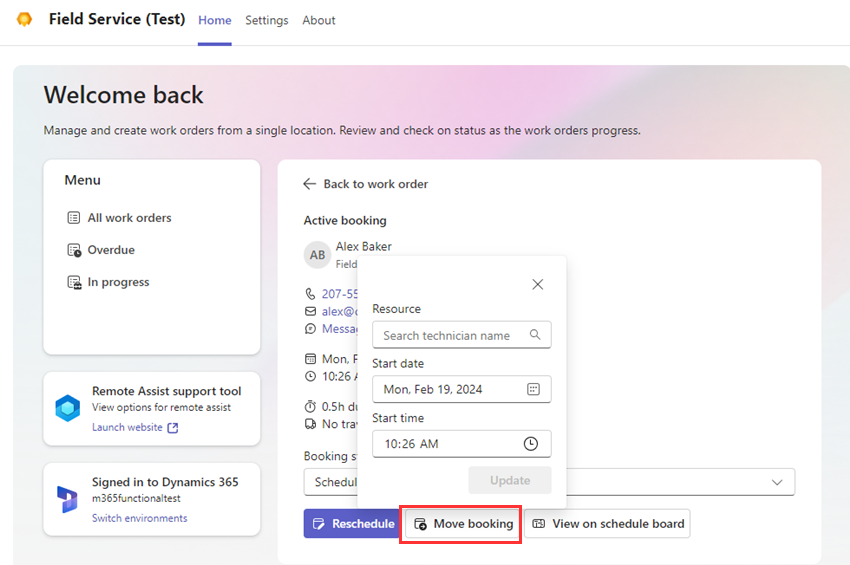
Task: Click the Move booking button
Action: pyautogui.click(x=461, y=524)
